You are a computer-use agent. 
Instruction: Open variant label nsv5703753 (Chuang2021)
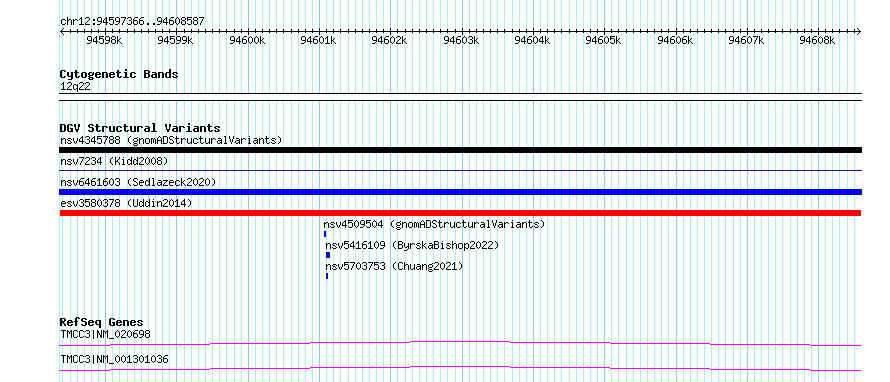point(394,266)
